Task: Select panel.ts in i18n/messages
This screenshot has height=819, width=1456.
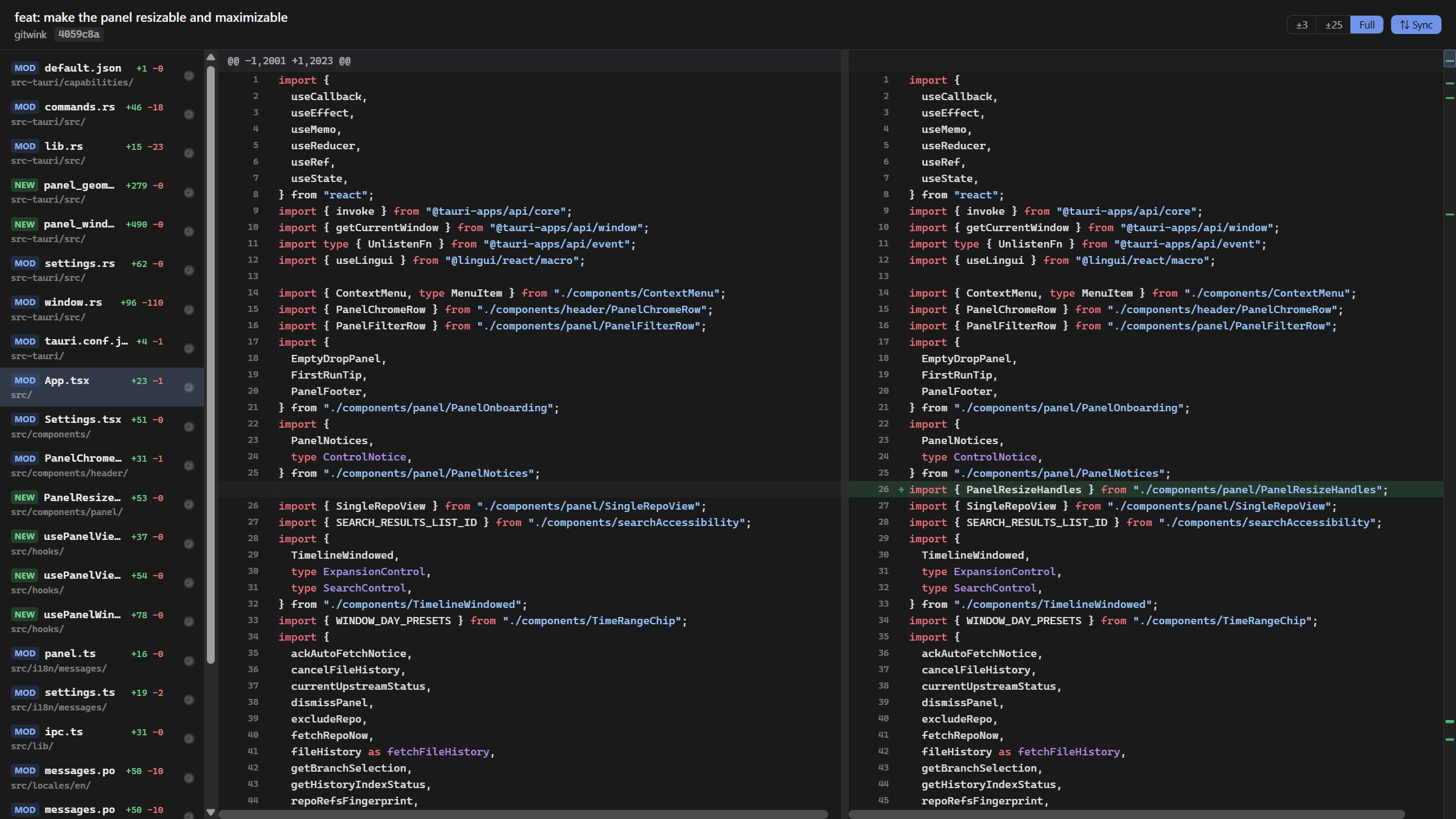Action: click(102, 661)
